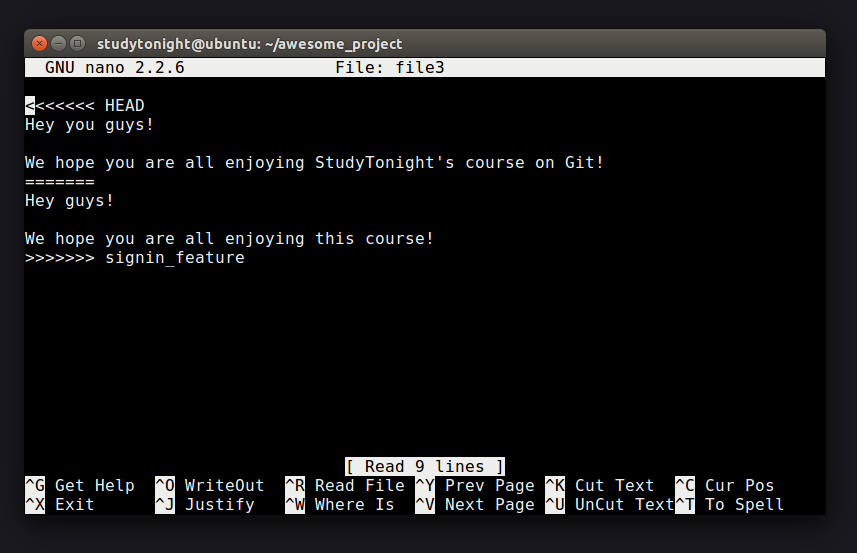Minimize the terminal window
This screenshot has width=857, height=553.
(58, 43)
